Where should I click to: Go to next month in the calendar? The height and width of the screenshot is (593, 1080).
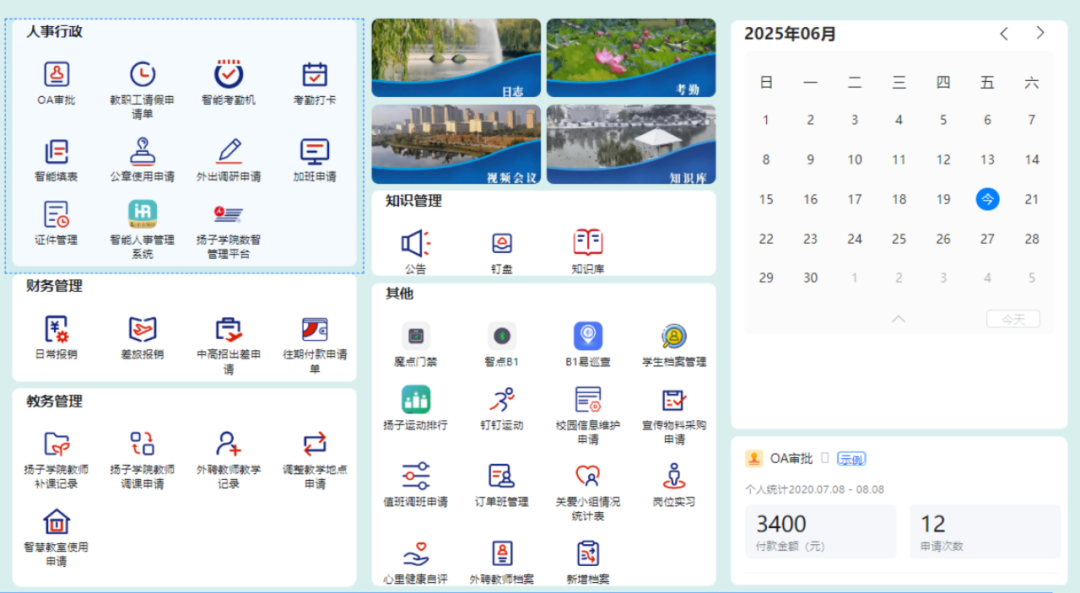(1039, 33)
